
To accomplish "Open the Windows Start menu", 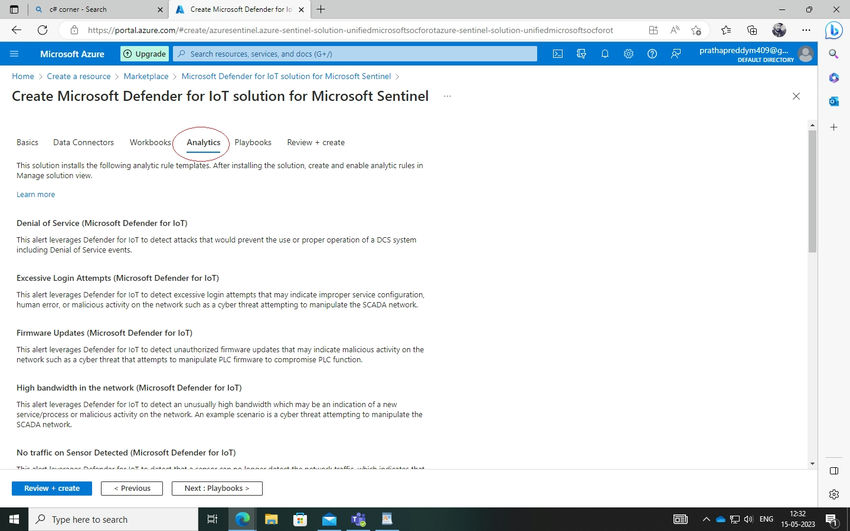I will 14,519.
